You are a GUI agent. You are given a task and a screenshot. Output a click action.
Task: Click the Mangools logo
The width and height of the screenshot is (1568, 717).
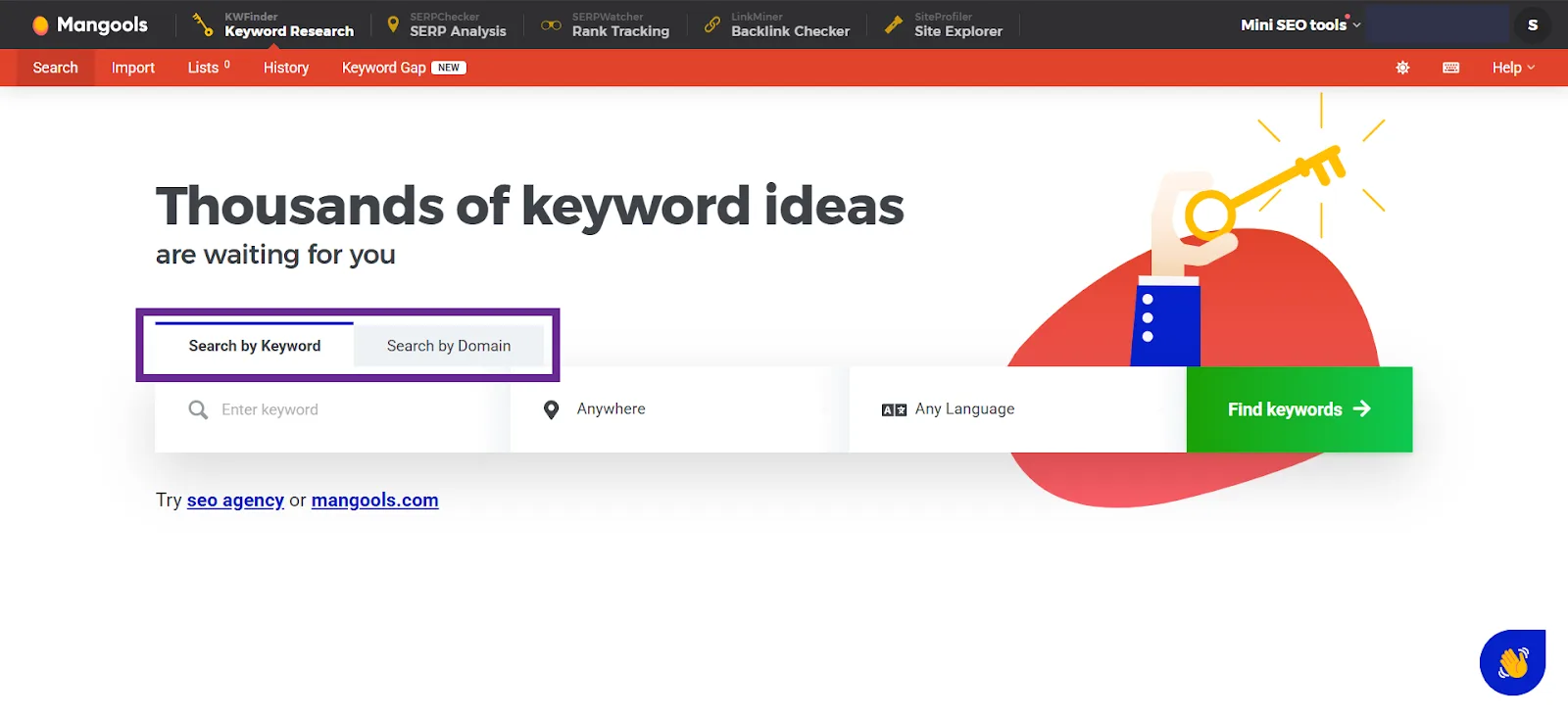[x=90, y=24]
